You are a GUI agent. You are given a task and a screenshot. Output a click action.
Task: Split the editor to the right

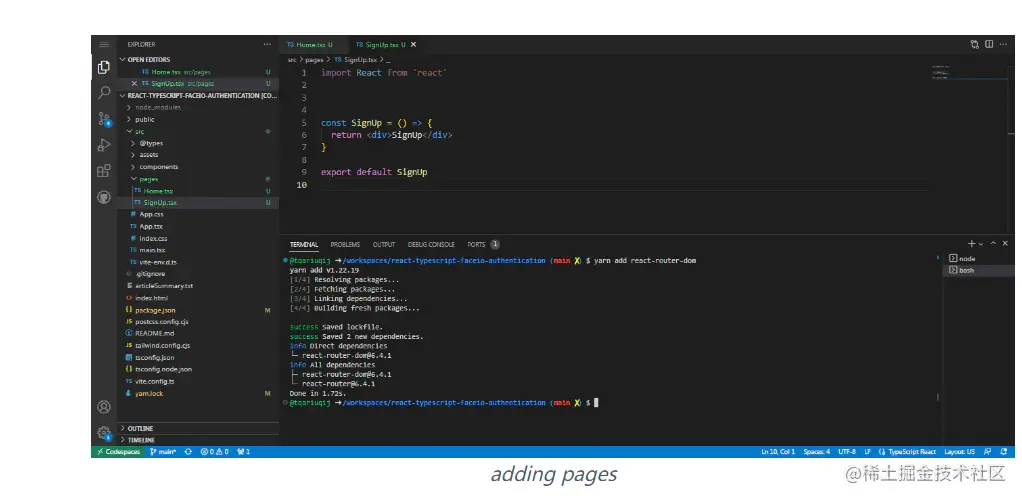[x=989, y=44]
